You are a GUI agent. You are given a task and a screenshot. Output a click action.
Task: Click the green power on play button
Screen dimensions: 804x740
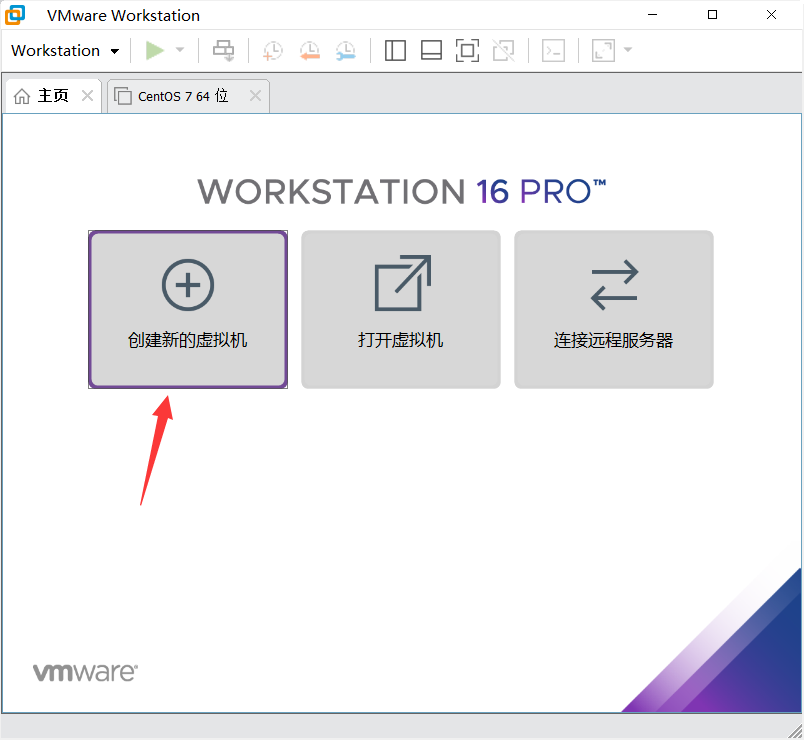[x=154, y=50]
